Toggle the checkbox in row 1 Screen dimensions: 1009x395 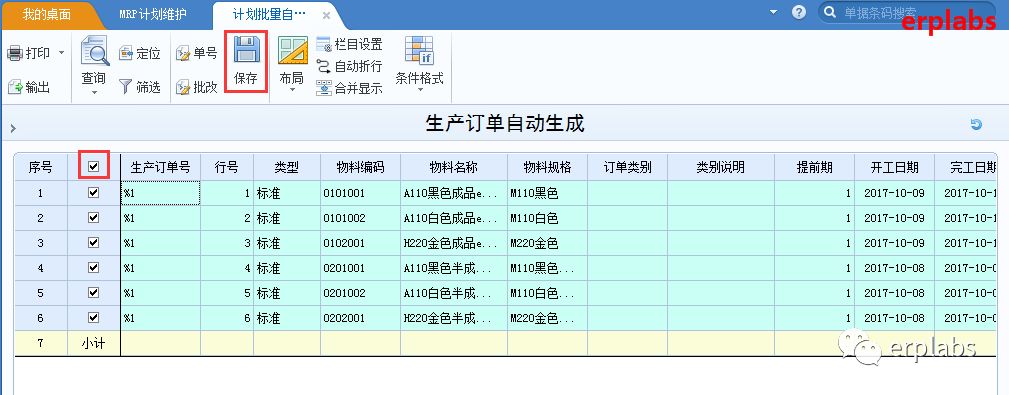click(94, 192)
